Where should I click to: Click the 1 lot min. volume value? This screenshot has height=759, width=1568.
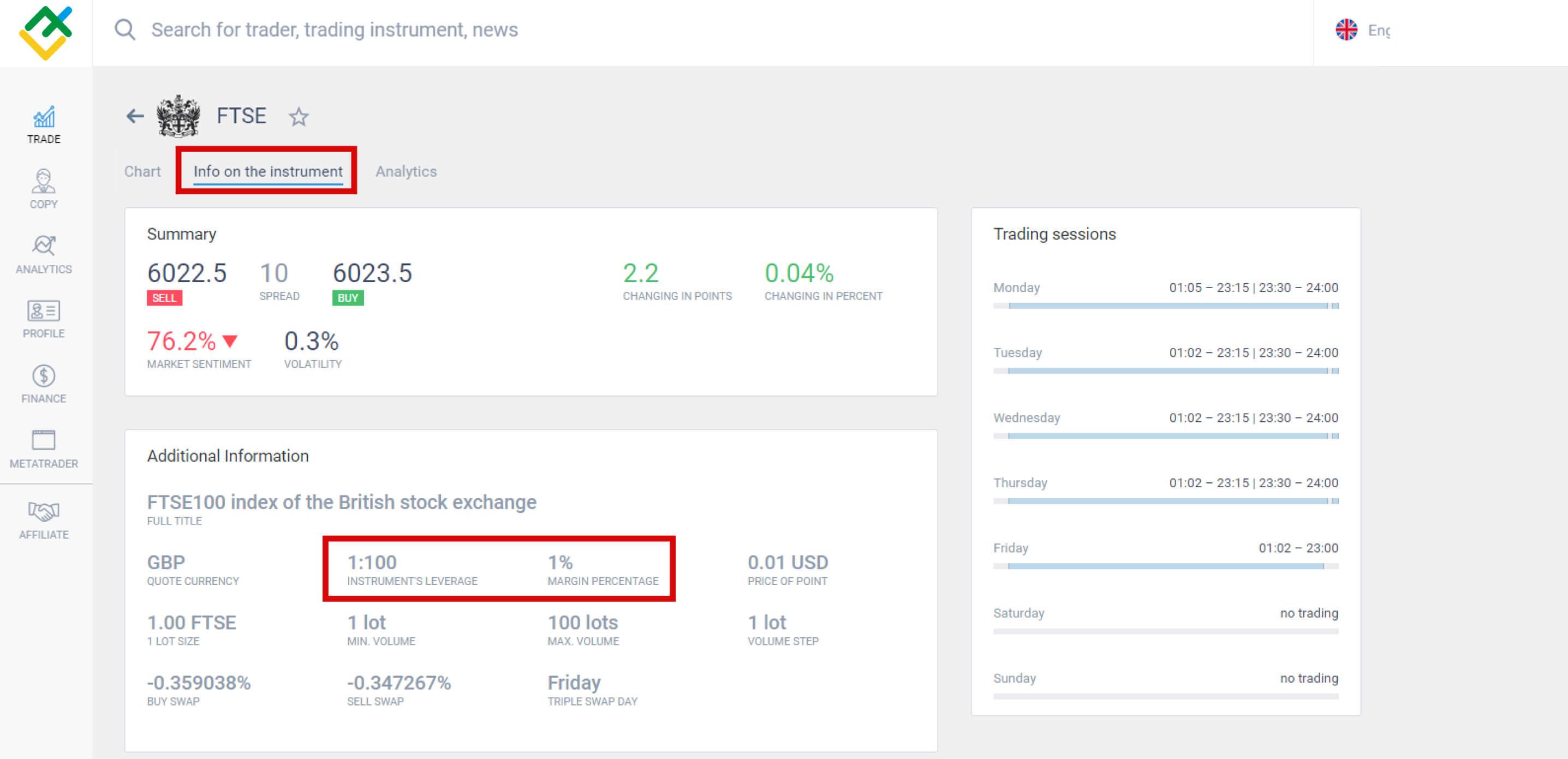[x=366, y=623]
